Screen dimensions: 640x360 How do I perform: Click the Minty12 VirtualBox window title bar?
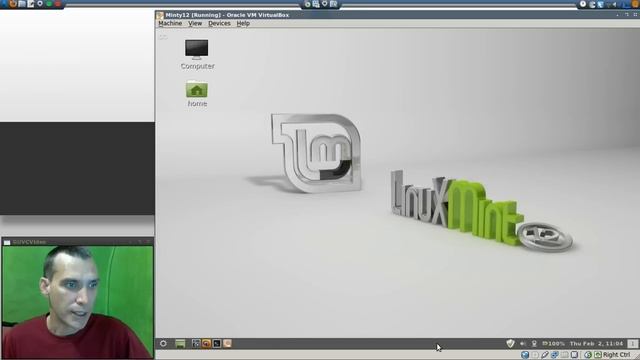397,15
